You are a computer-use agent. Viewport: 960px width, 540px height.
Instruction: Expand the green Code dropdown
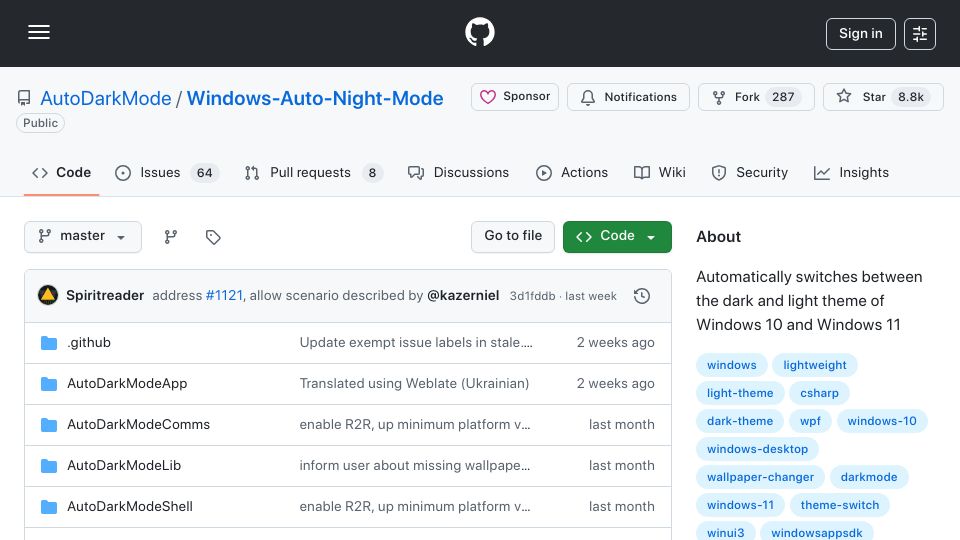(x=617, y=236)
